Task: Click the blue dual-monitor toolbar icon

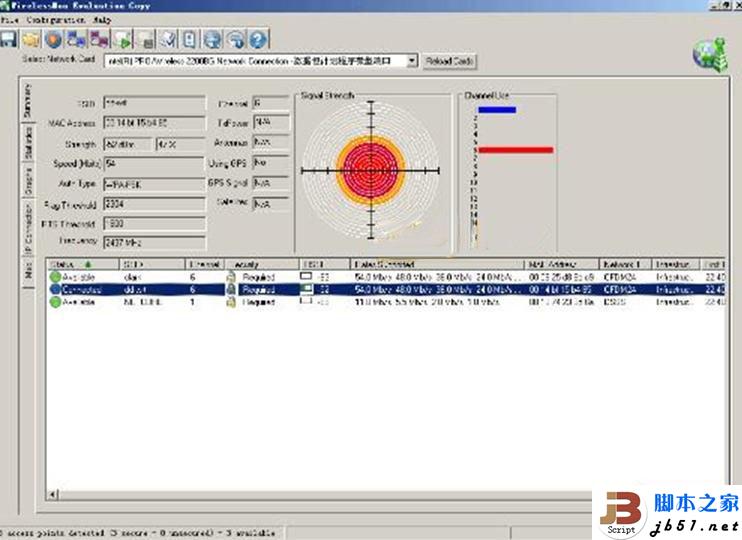Action: point(76,39)
